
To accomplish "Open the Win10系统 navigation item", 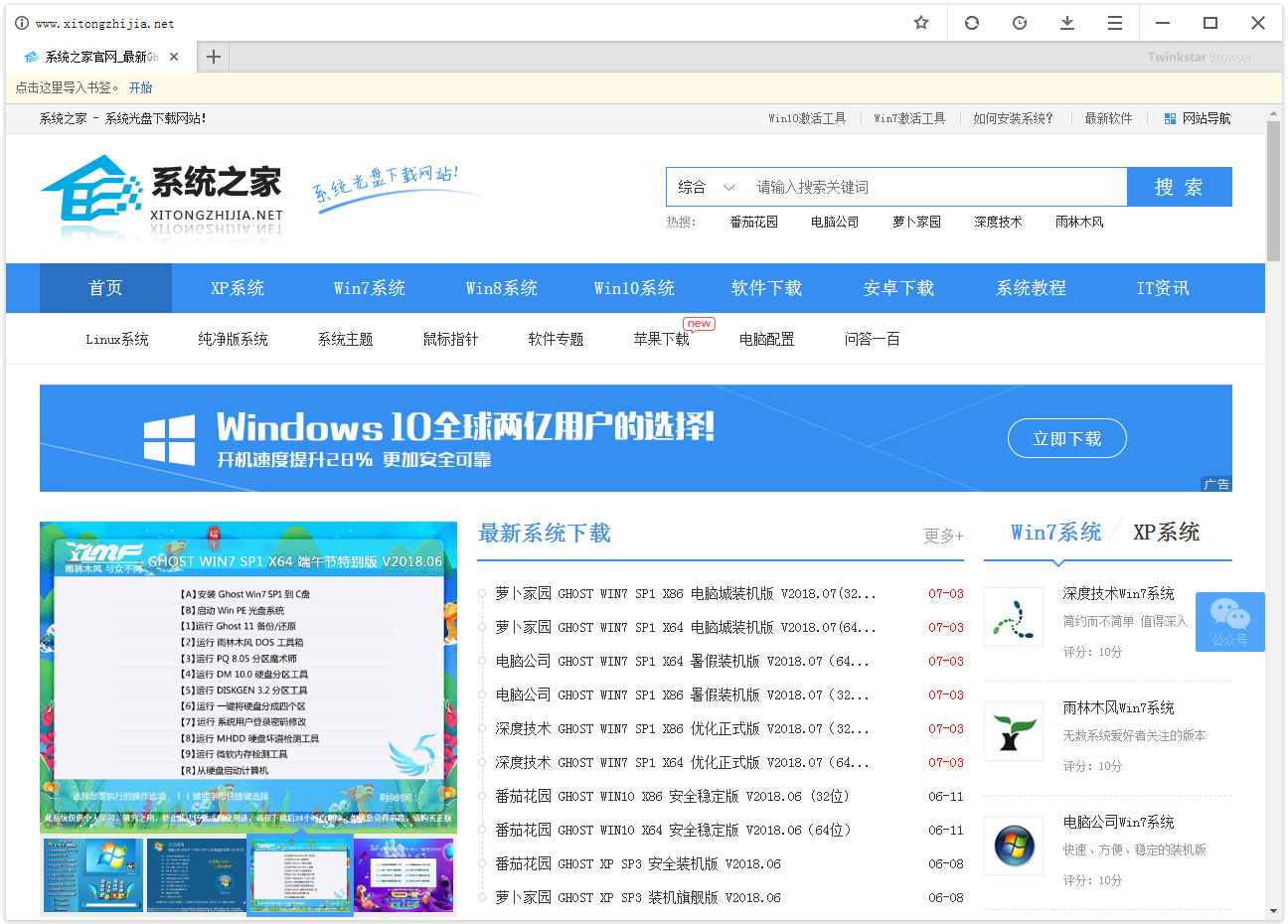I will [x=634, y=288].
